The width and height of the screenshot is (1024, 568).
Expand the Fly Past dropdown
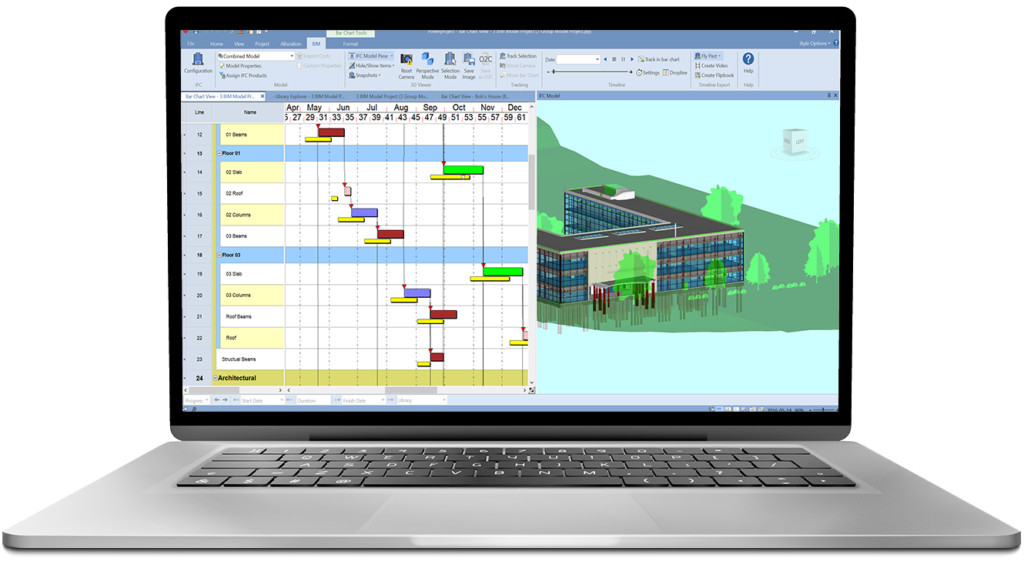click(x=708, y=56)
